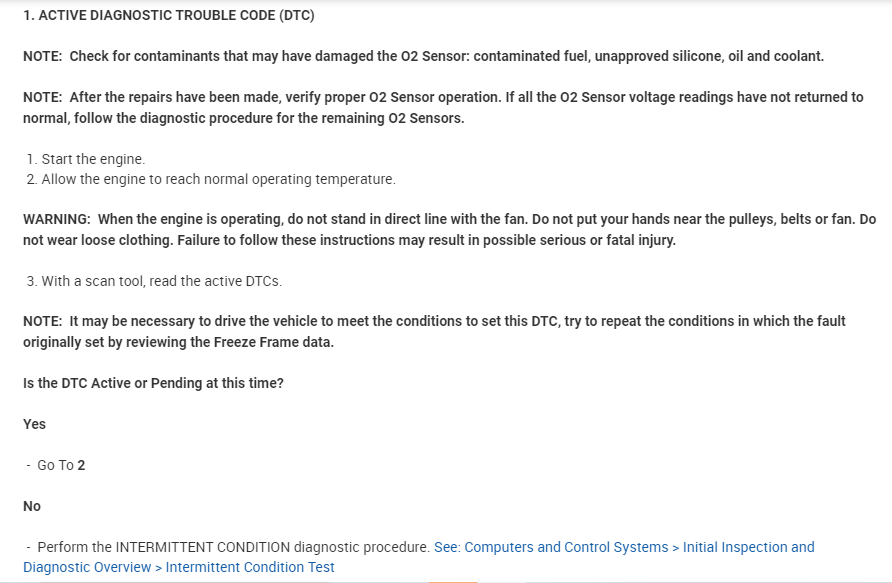Click the step about normal operating temperature
Screen dimensions: 892x583
click(x=218, y=179)
